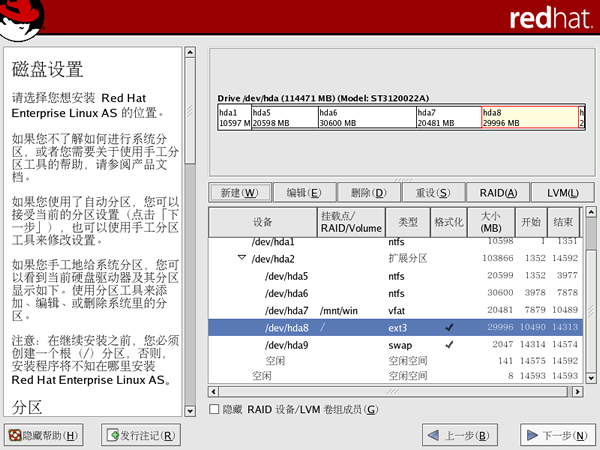
Task: Sort by Mount point/RAID/Volume column header
Action: (351, 222)
